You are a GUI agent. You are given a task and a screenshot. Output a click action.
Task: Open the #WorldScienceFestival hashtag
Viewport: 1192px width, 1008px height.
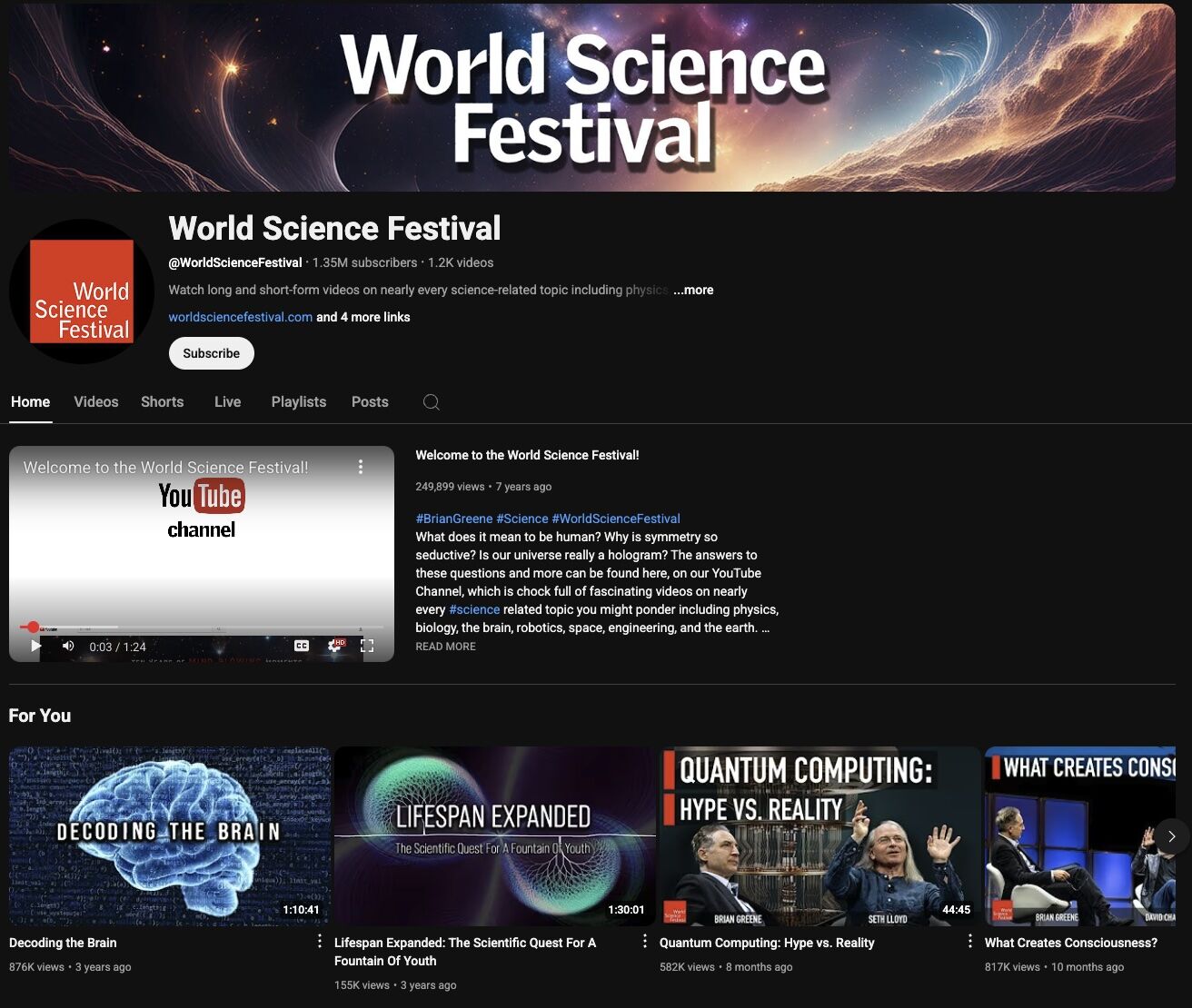pyautogui.click(x=615, y=519)
